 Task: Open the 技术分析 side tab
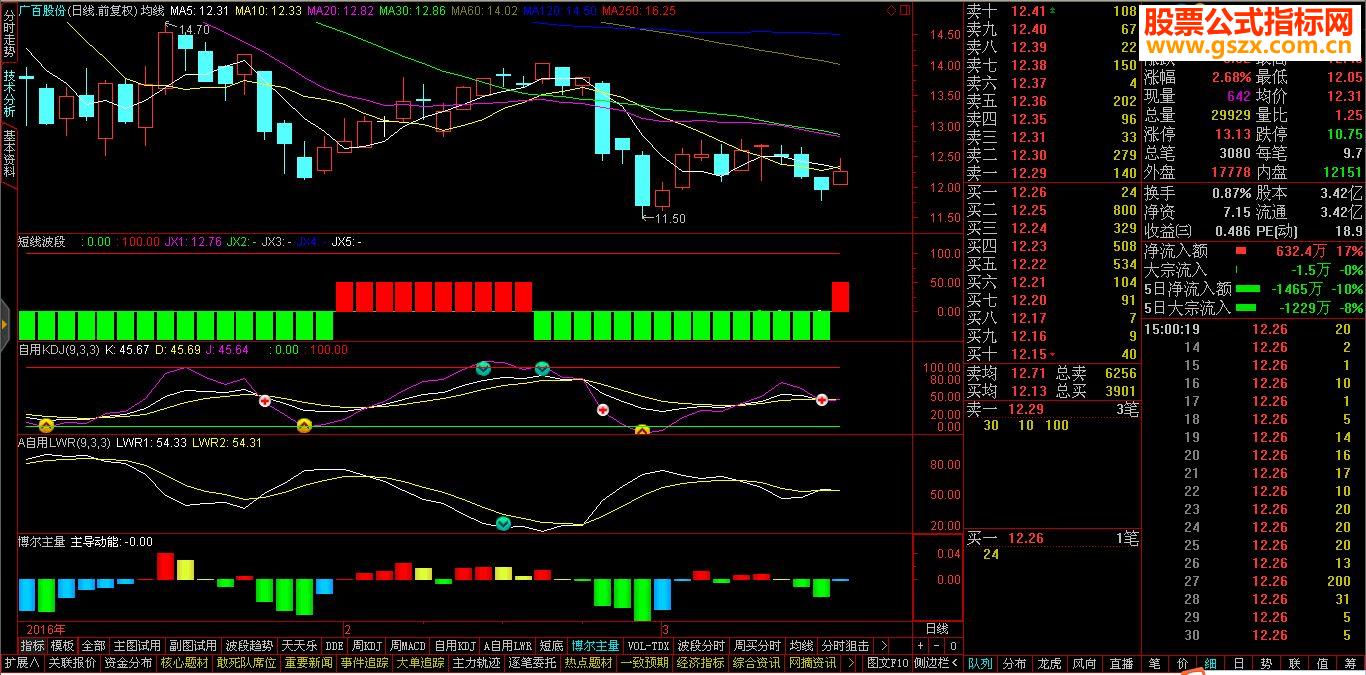pos(9,94)
